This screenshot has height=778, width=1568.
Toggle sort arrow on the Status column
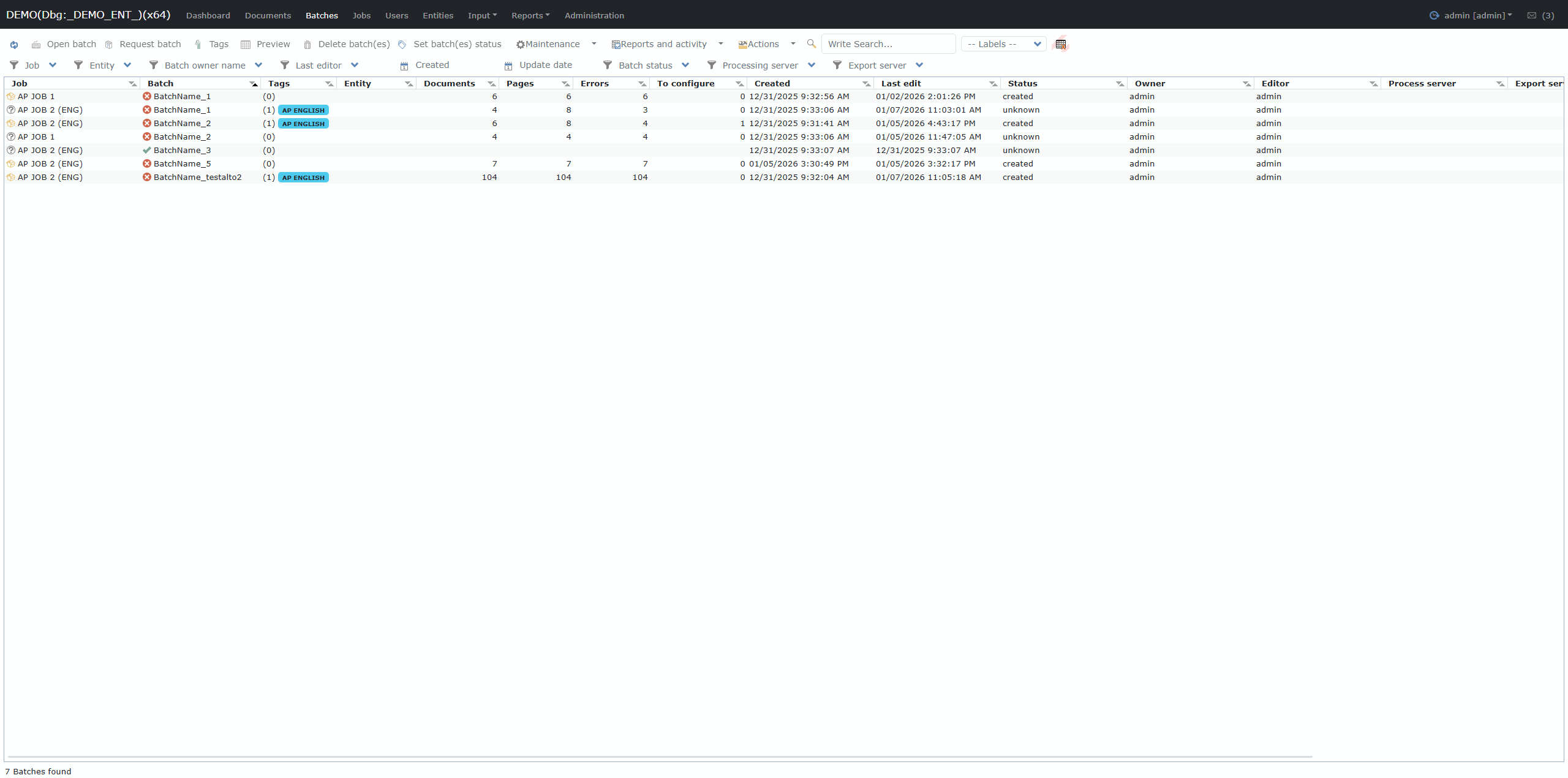1120,84
